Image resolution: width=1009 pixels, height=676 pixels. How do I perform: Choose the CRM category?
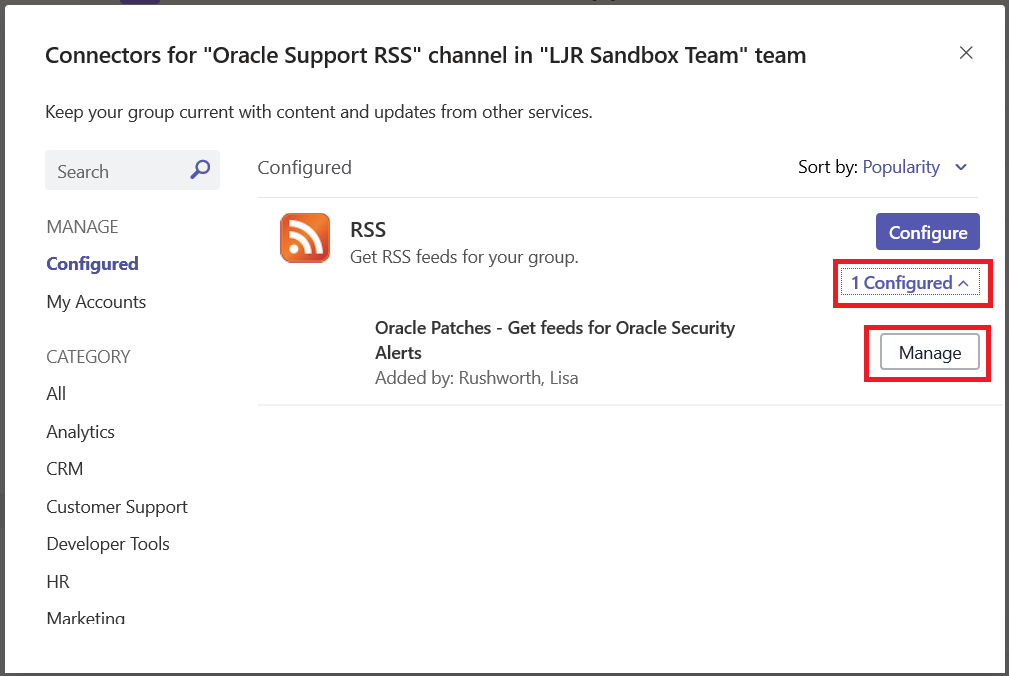click(64, 469)
